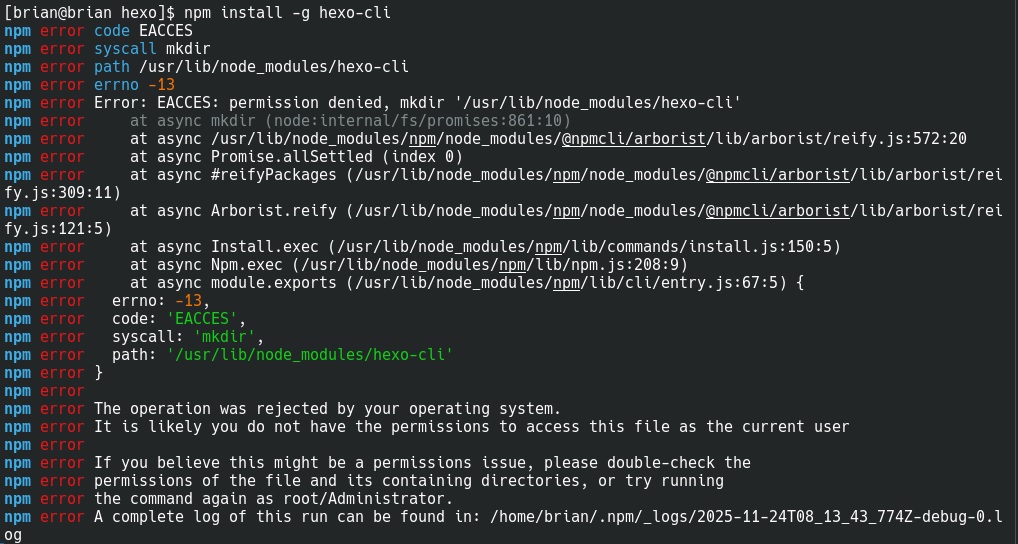Click the green 'EACCES' string value

pos(206,318)
